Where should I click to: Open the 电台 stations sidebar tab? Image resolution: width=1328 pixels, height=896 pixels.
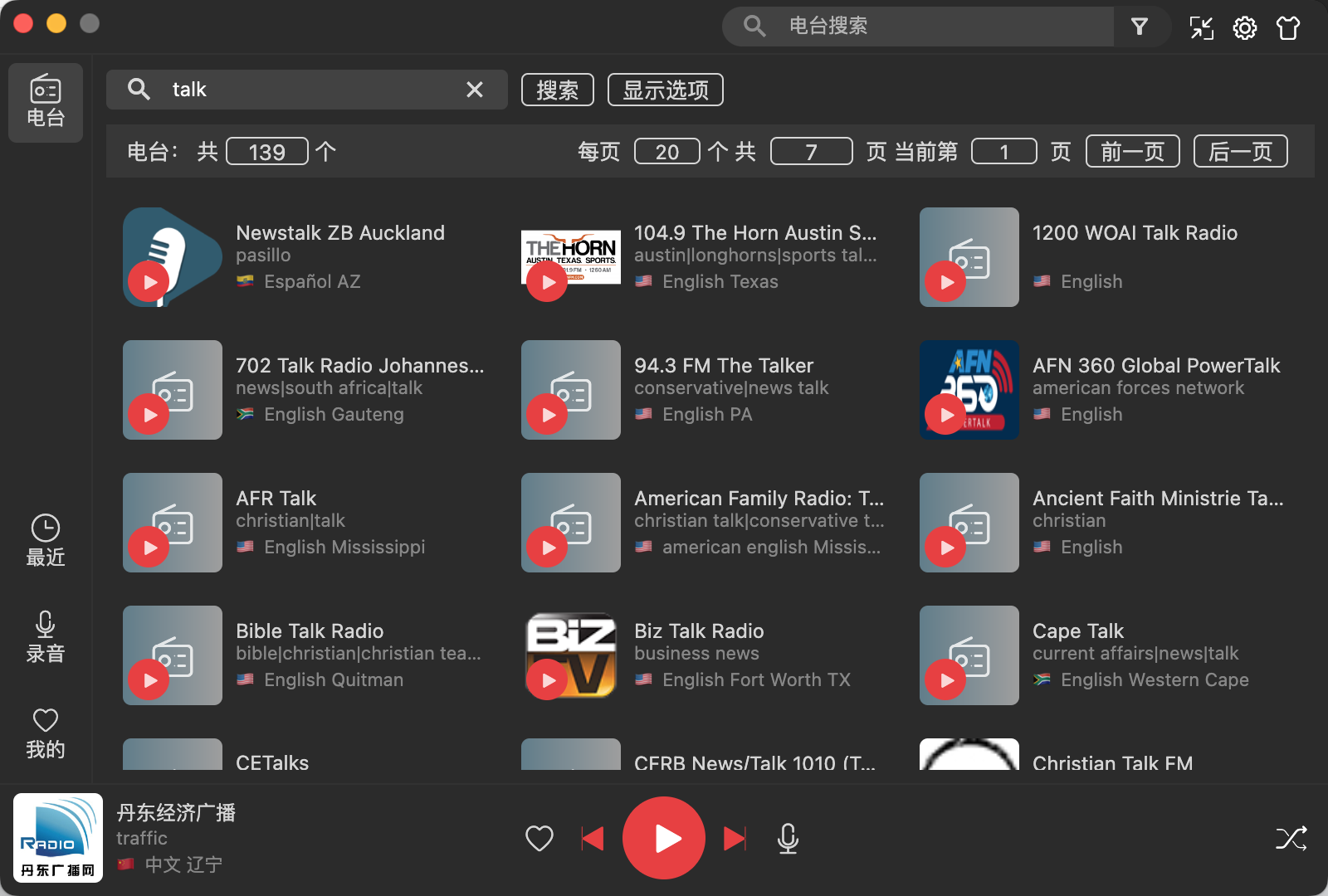click(x=46, y=103)
